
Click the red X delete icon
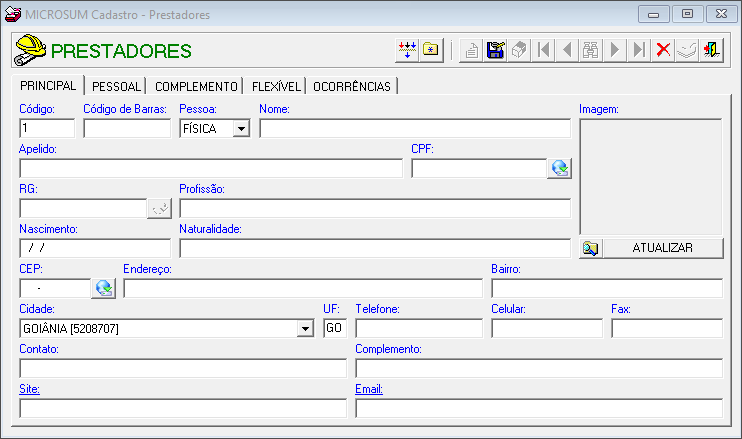(x=663, y=50)
